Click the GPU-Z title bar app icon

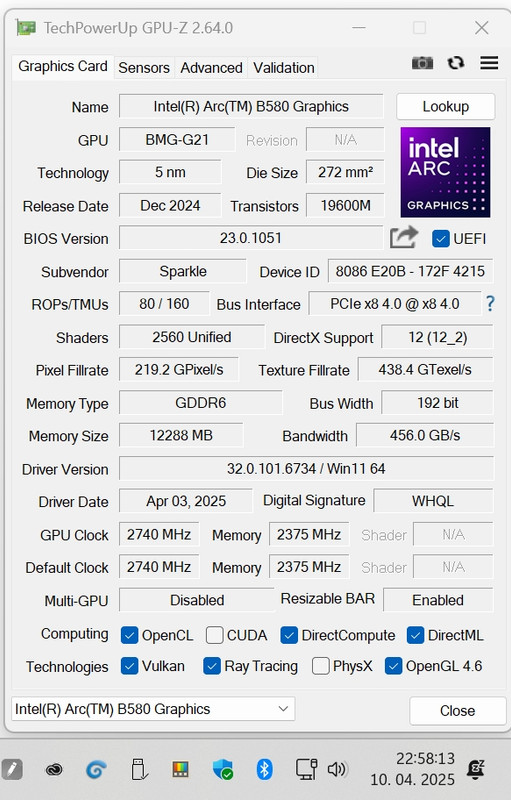(25, 28)
